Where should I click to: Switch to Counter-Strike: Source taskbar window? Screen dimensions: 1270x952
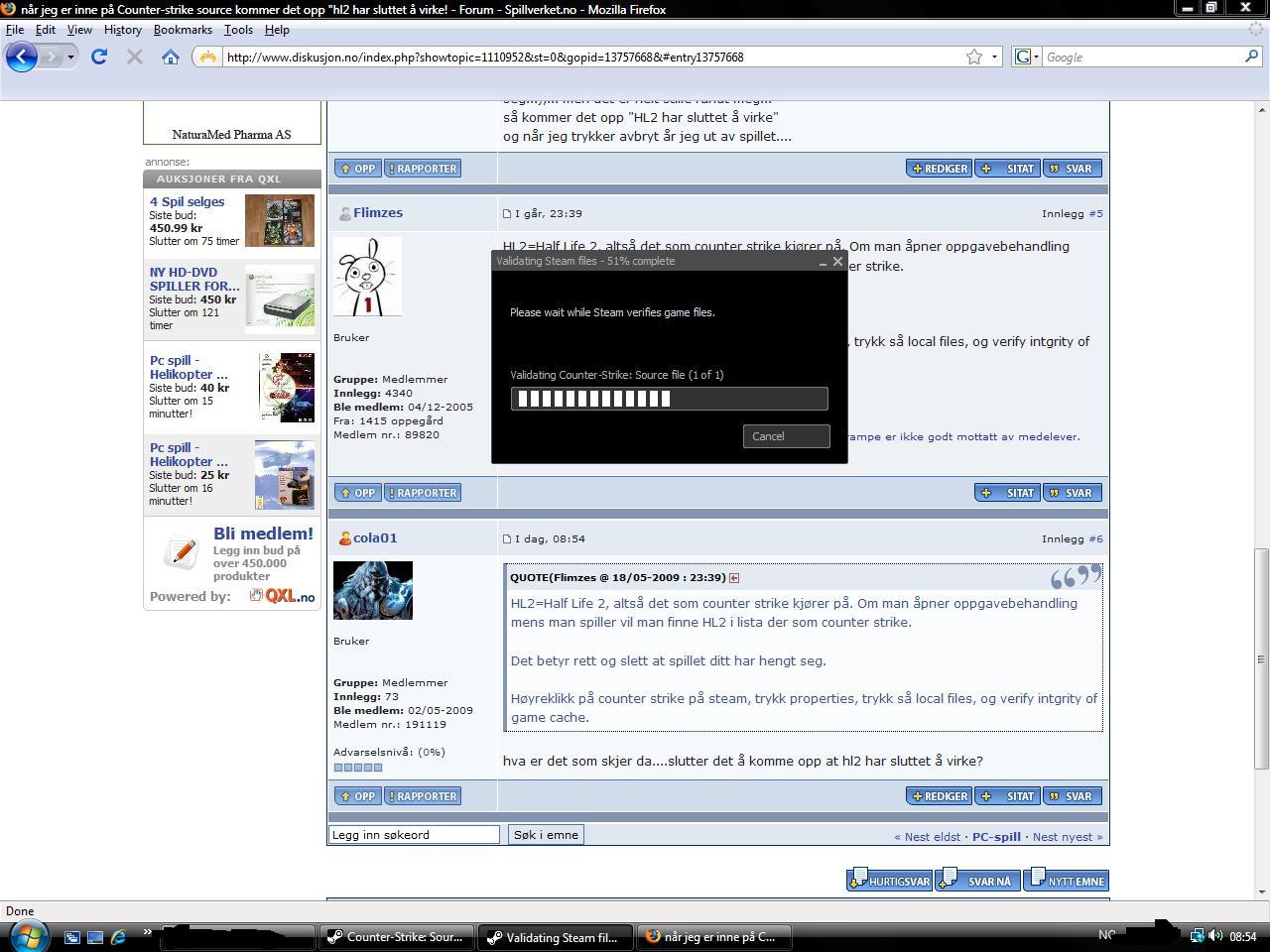(x=396, y=937)
